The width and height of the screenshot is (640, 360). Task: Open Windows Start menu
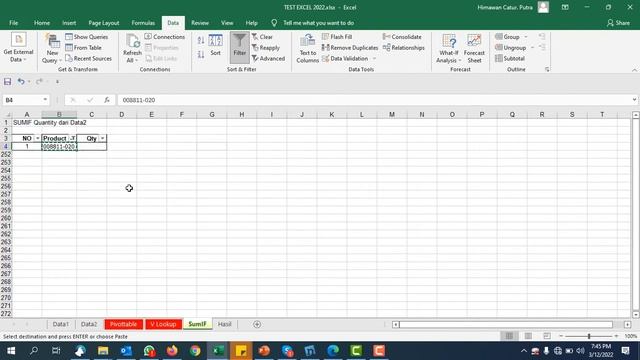point(11,351)
